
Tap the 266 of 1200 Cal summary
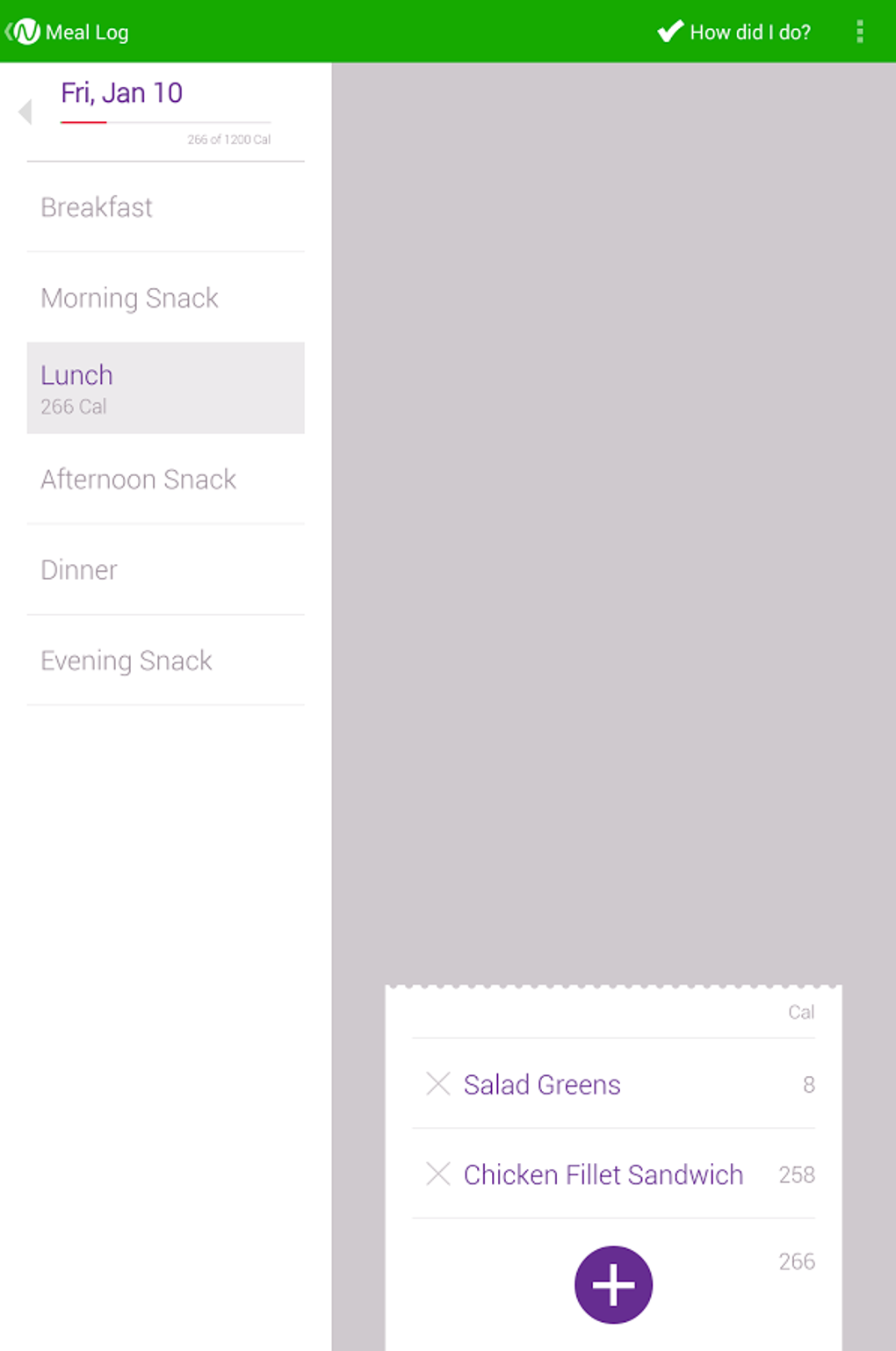228,140
